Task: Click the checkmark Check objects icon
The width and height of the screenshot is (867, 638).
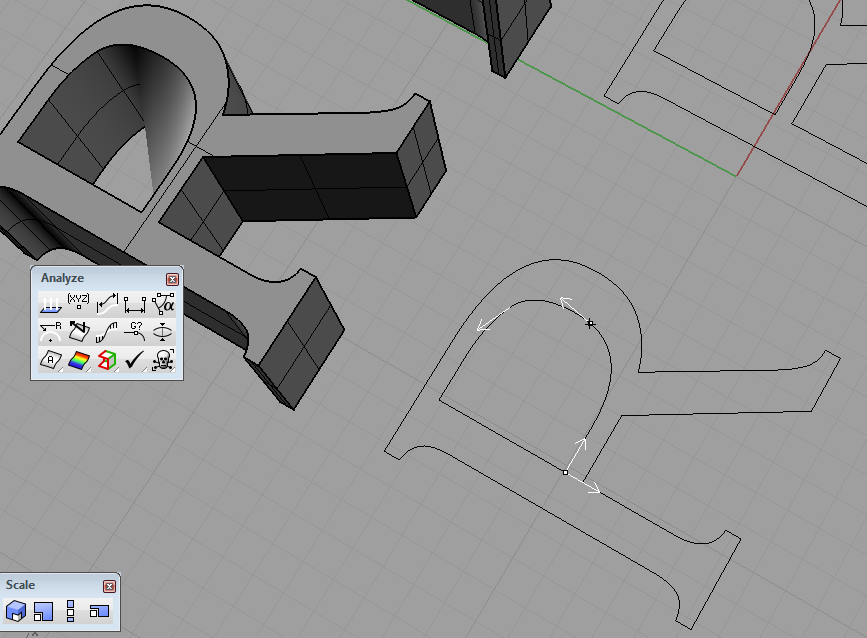Action: pos(135,360)
